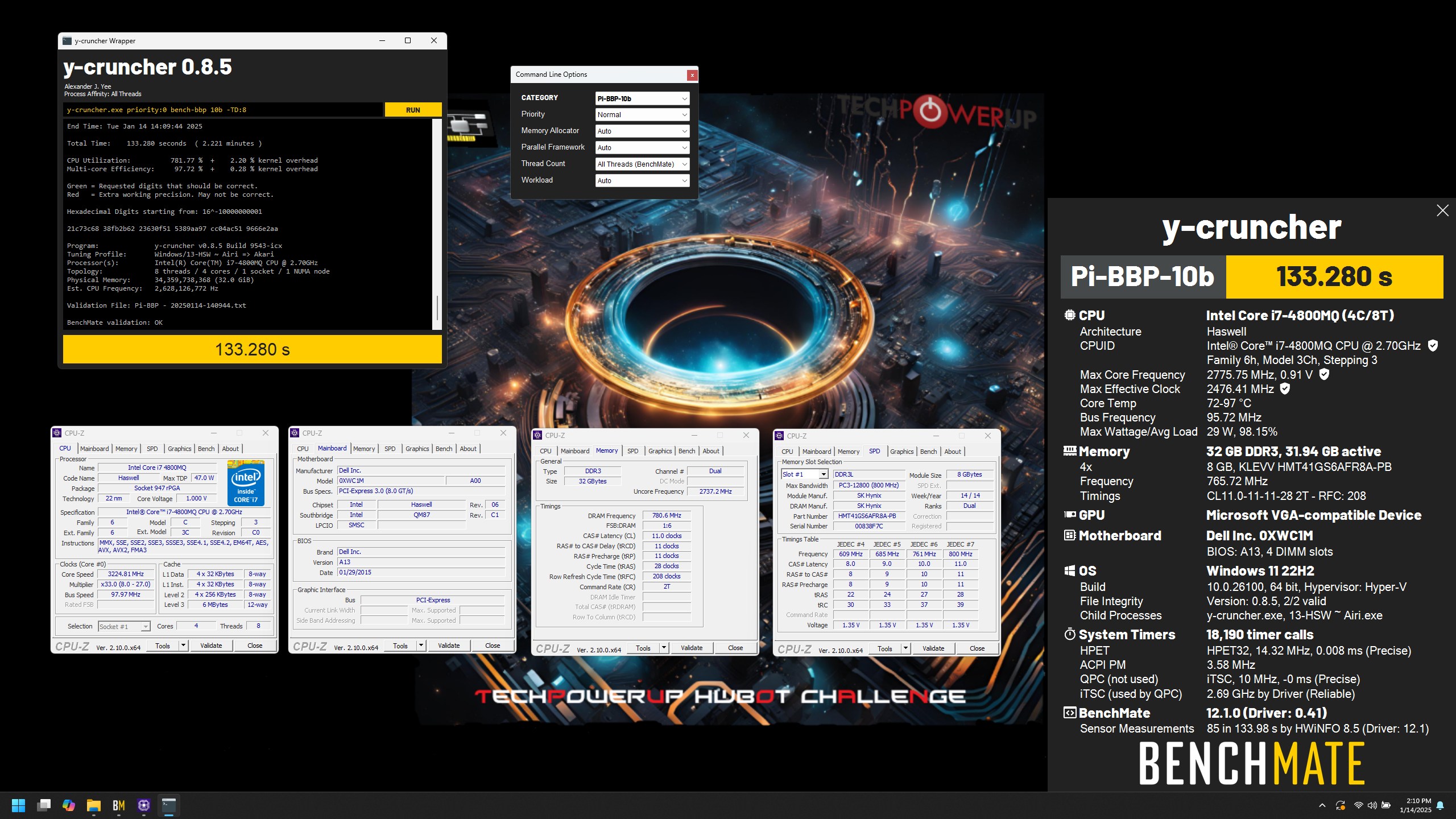
Task: Open File Explorer from the taskbar
Action: (x=94, y=805)
